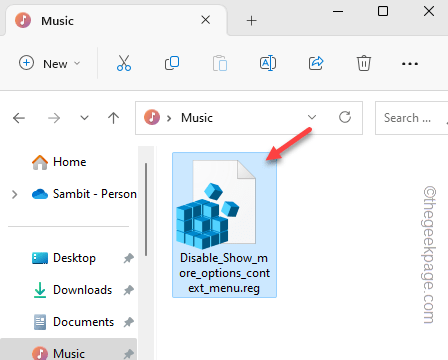This screenshot has width=448, height=360.
Task: Go up one folder level
Action: coord(113,118)
